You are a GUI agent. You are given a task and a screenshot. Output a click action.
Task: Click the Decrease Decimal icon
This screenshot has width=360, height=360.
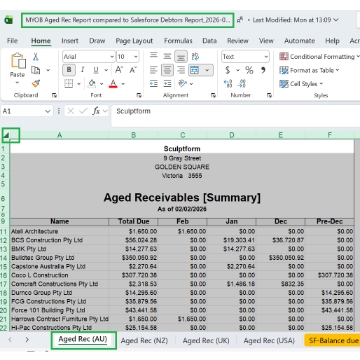[x=242, y=84]
